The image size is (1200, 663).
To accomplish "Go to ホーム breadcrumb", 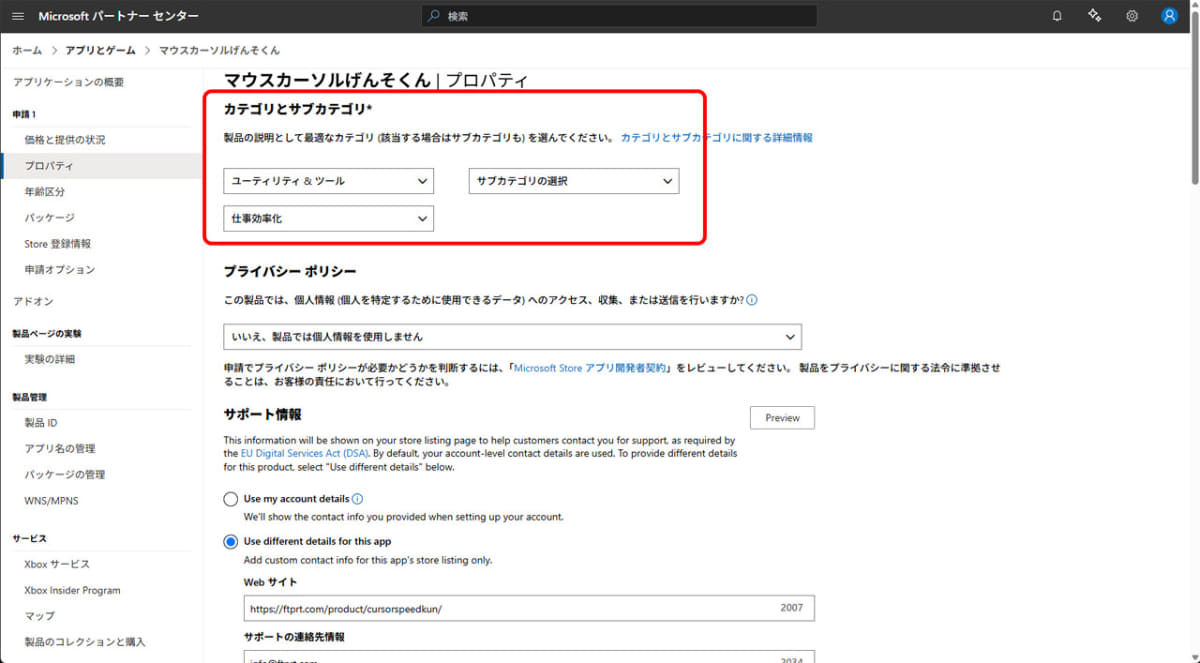I will (27, 50).
